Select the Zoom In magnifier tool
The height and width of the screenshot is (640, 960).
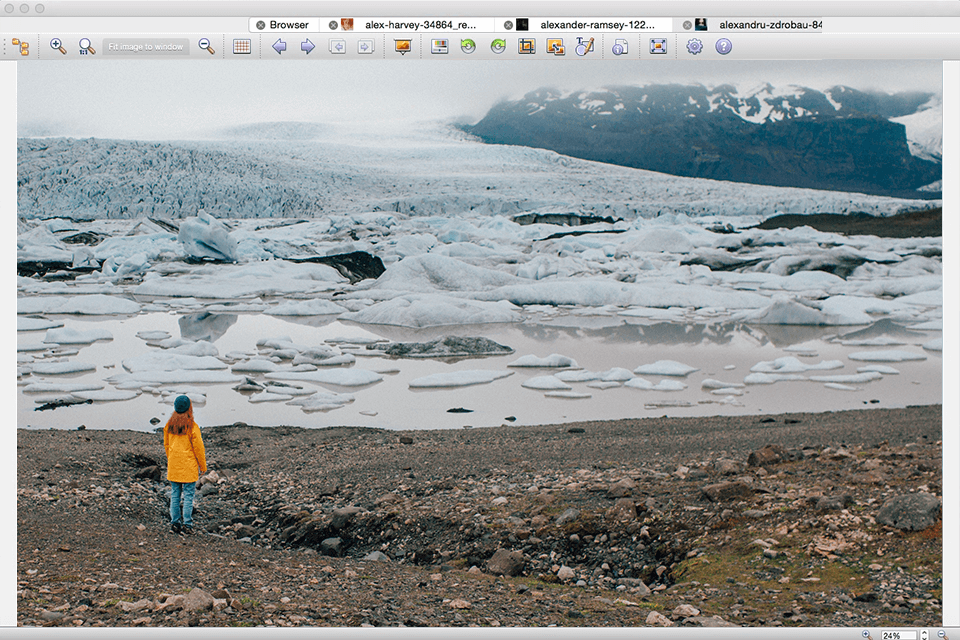[x=55, y=46]
